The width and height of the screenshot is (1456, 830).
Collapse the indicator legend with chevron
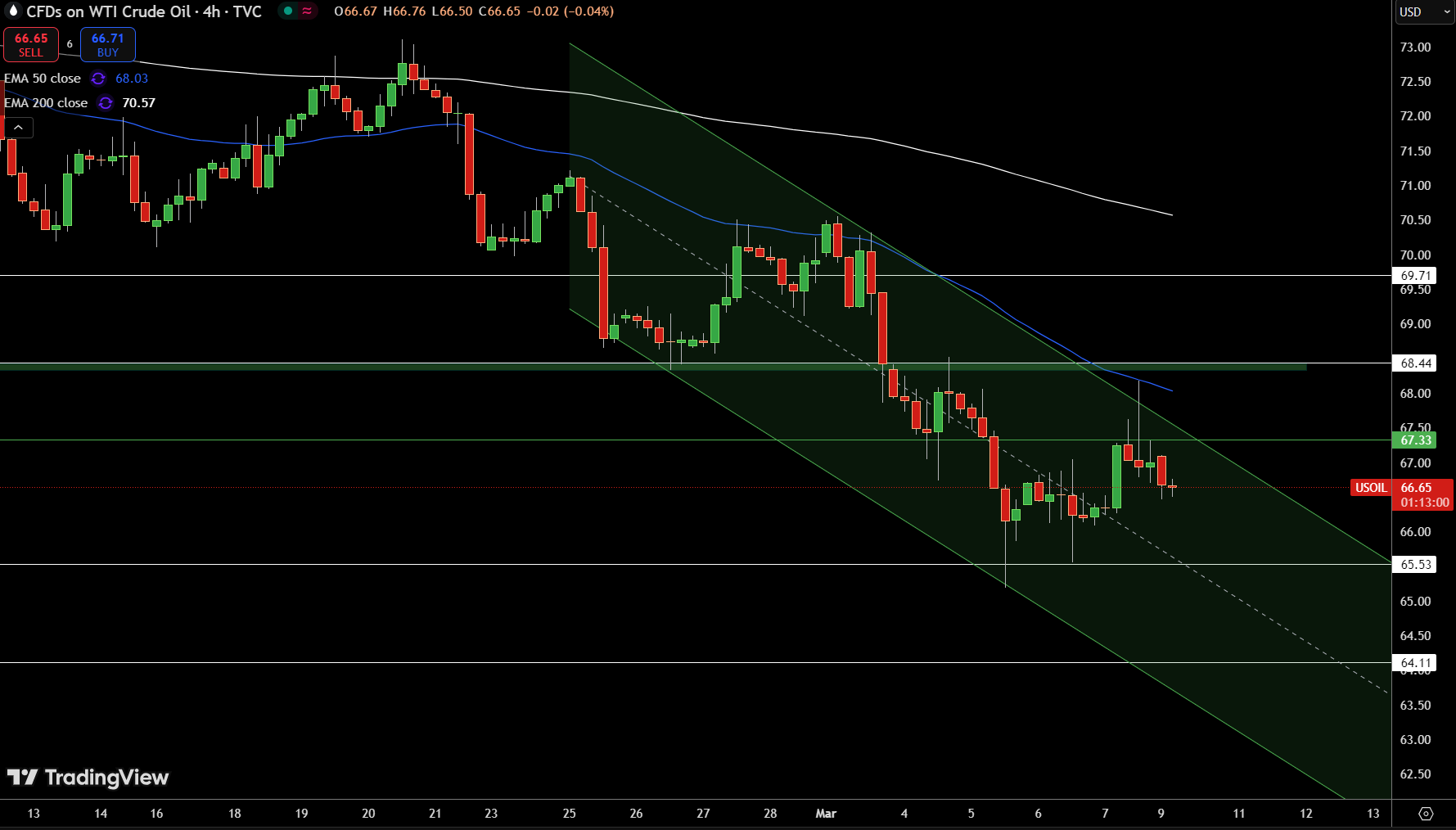click(x=18, y=127)
